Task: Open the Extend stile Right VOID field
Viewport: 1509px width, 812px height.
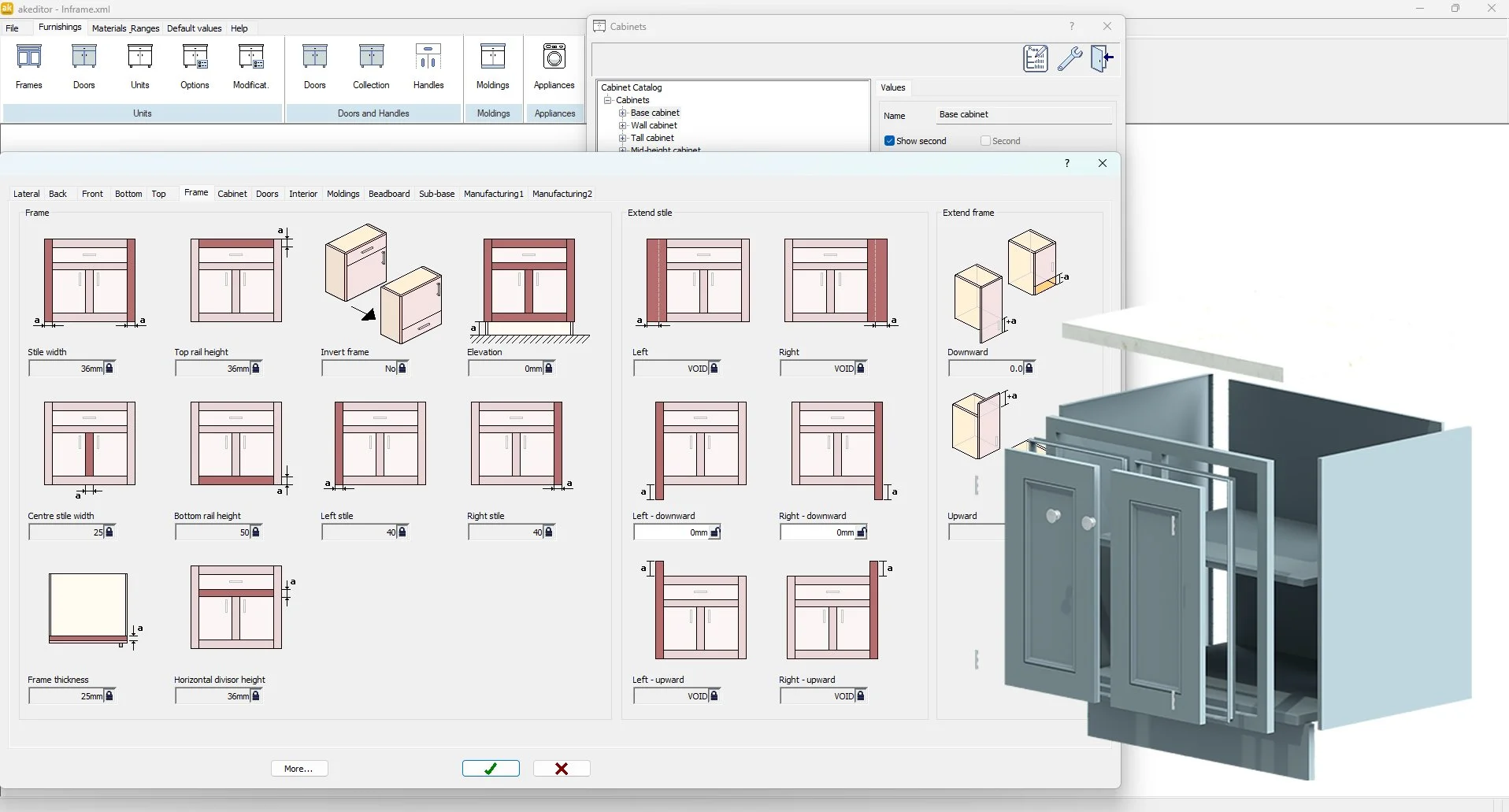Action: click(818, 369)
